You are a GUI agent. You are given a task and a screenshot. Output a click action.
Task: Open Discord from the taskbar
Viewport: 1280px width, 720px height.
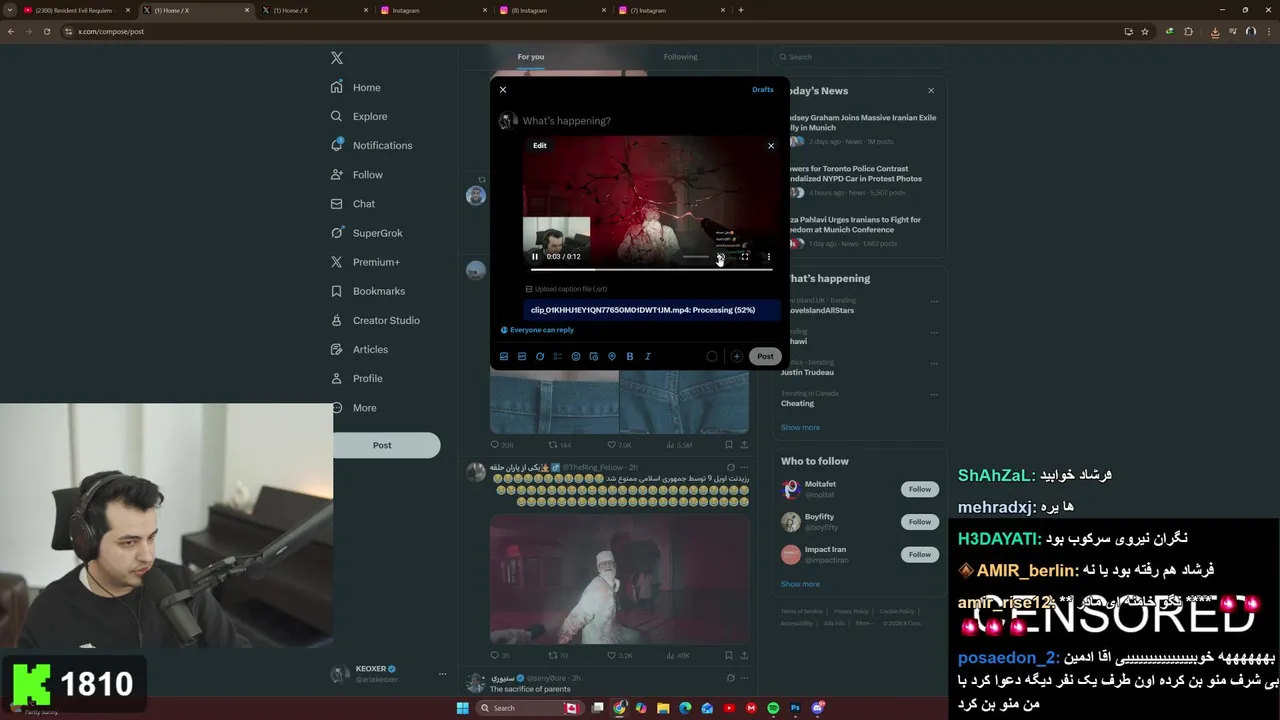point(818,708)
